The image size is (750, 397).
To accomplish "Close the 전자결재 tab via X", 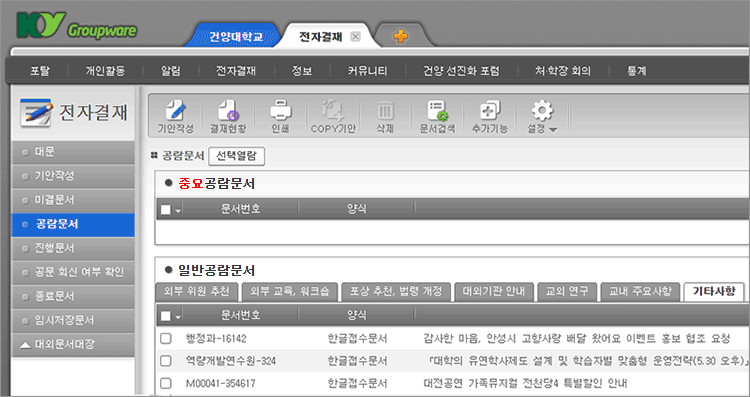I will (355, 36).
